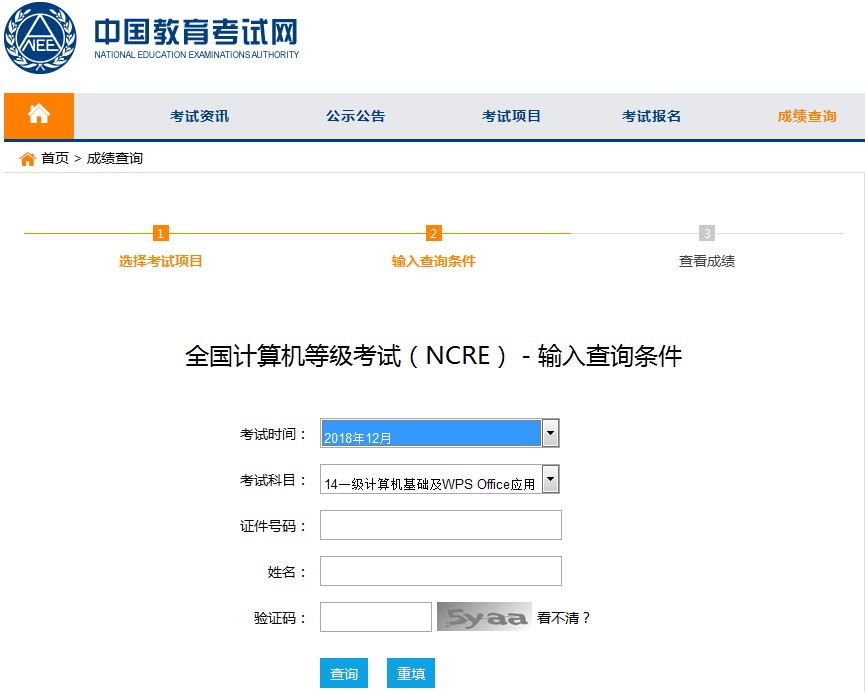The image size is (865, 692).
Task: Expand the 考试时间 dropdown arrow
Action: coord(550,433)
